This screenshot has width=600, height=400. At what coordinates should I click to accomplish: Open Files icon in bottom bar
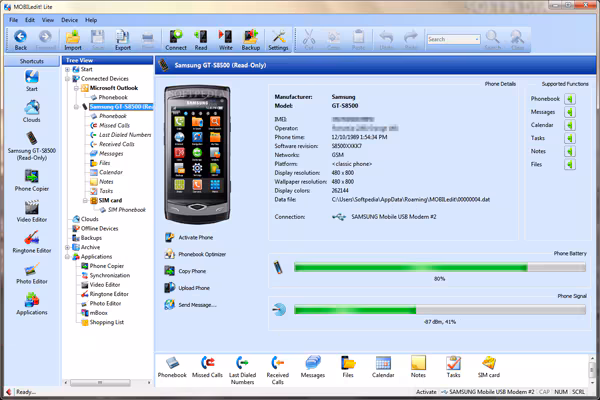tap(348, 367)
